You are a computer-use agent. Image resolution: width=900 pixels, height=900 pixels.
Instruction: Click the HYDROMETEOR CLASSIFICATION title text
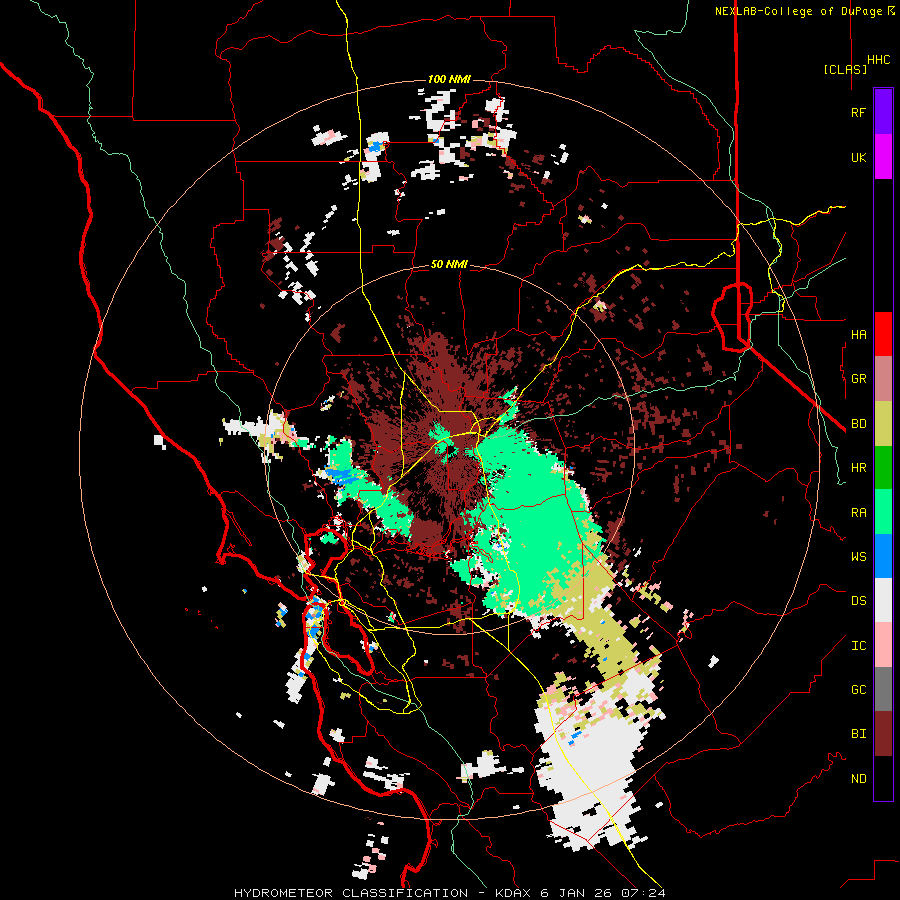click(351, 893)
